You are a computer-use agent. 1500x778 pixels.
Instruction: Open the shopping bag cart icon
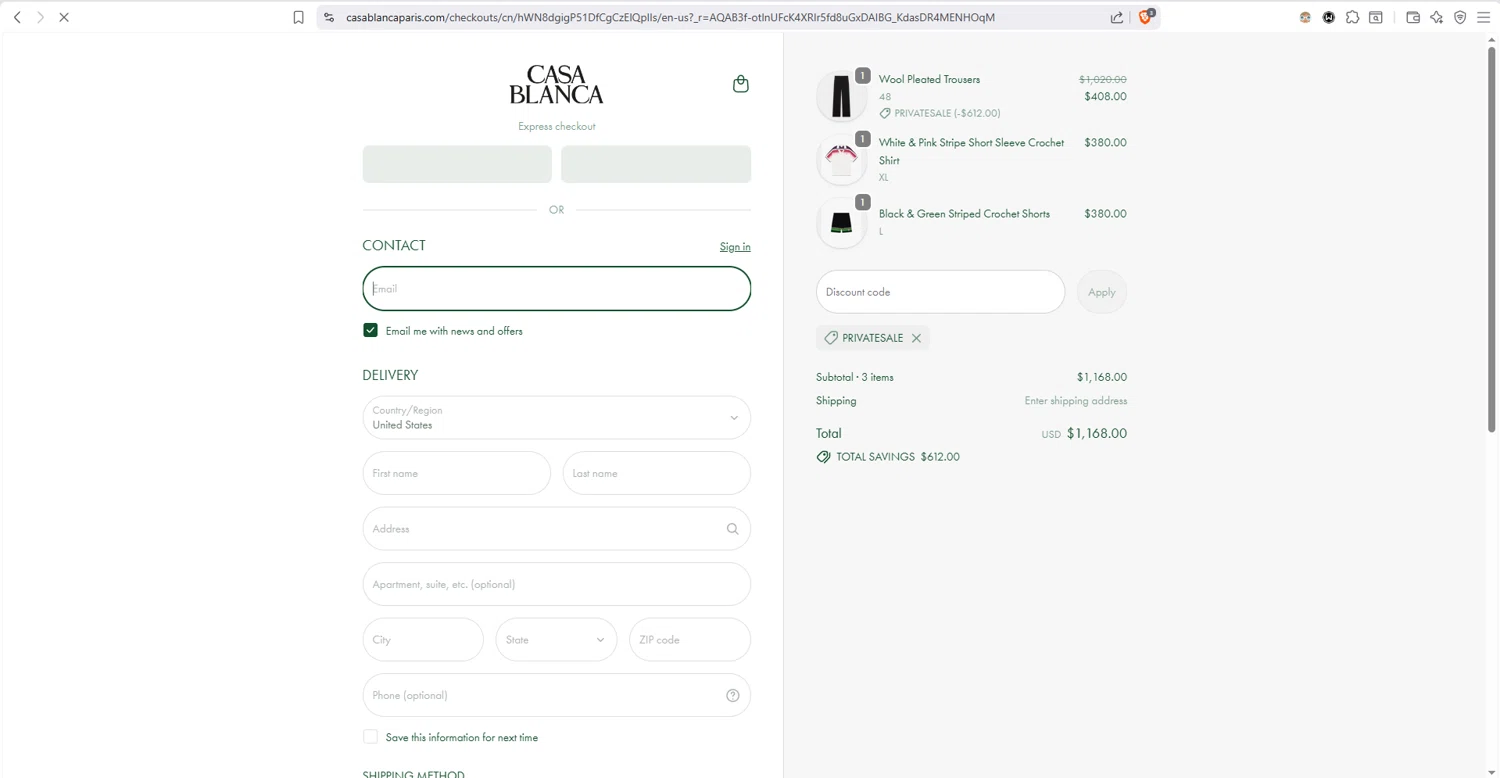(741, 84)
